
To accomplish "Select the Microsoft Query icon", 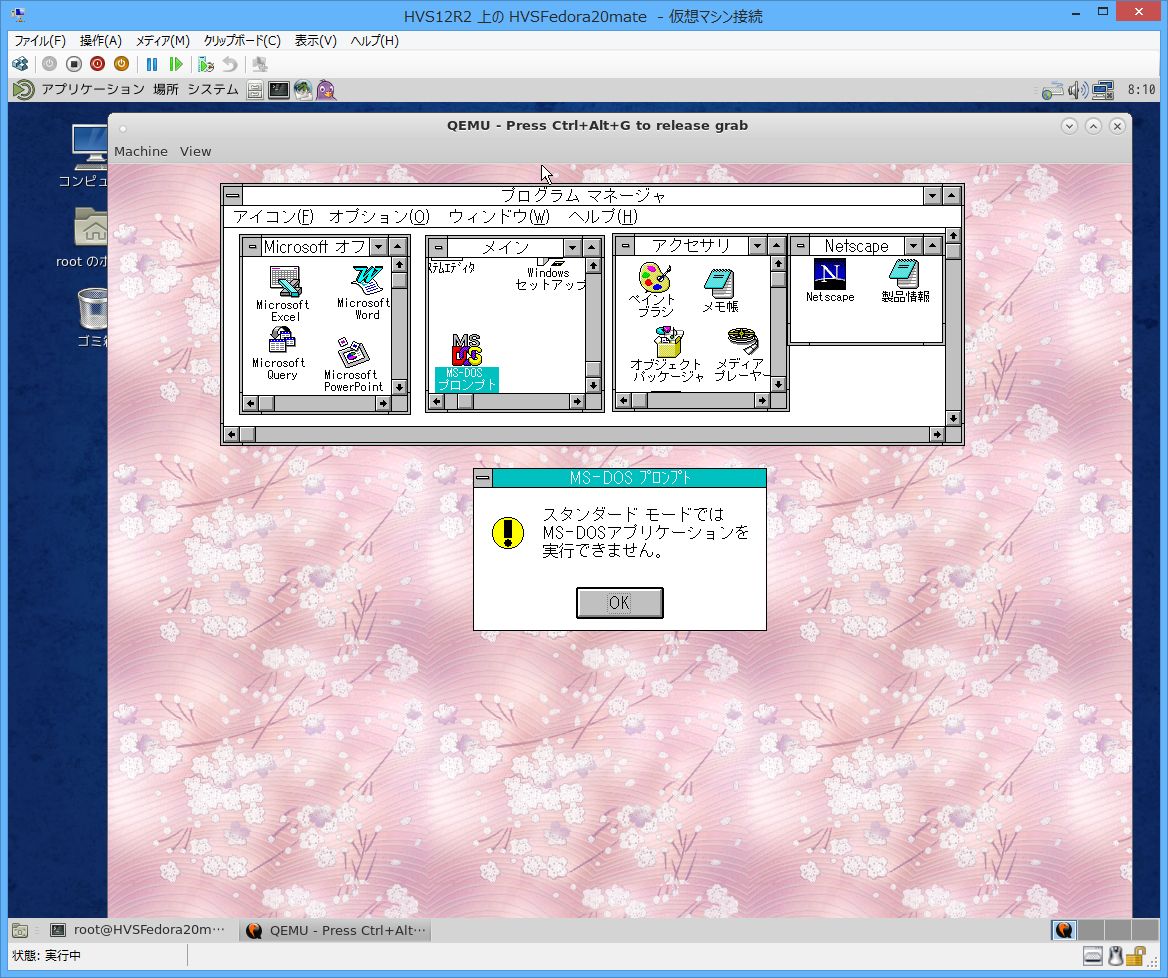I will (279, 354).
